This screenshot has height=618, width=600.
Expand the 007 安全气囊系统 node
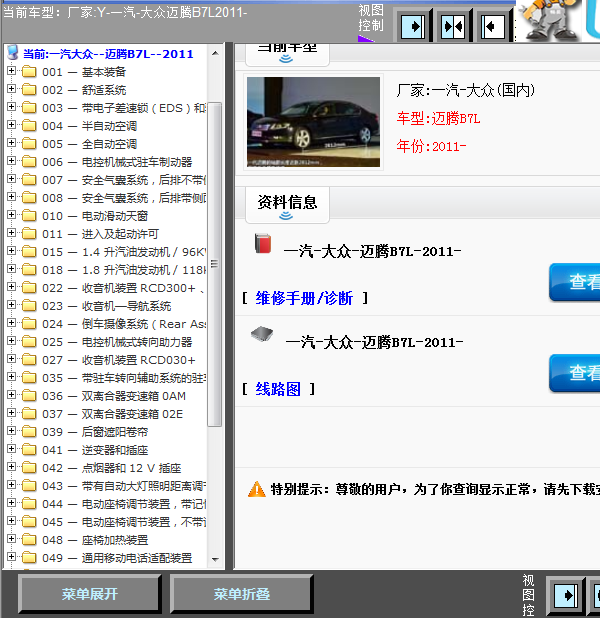point(11,179)
